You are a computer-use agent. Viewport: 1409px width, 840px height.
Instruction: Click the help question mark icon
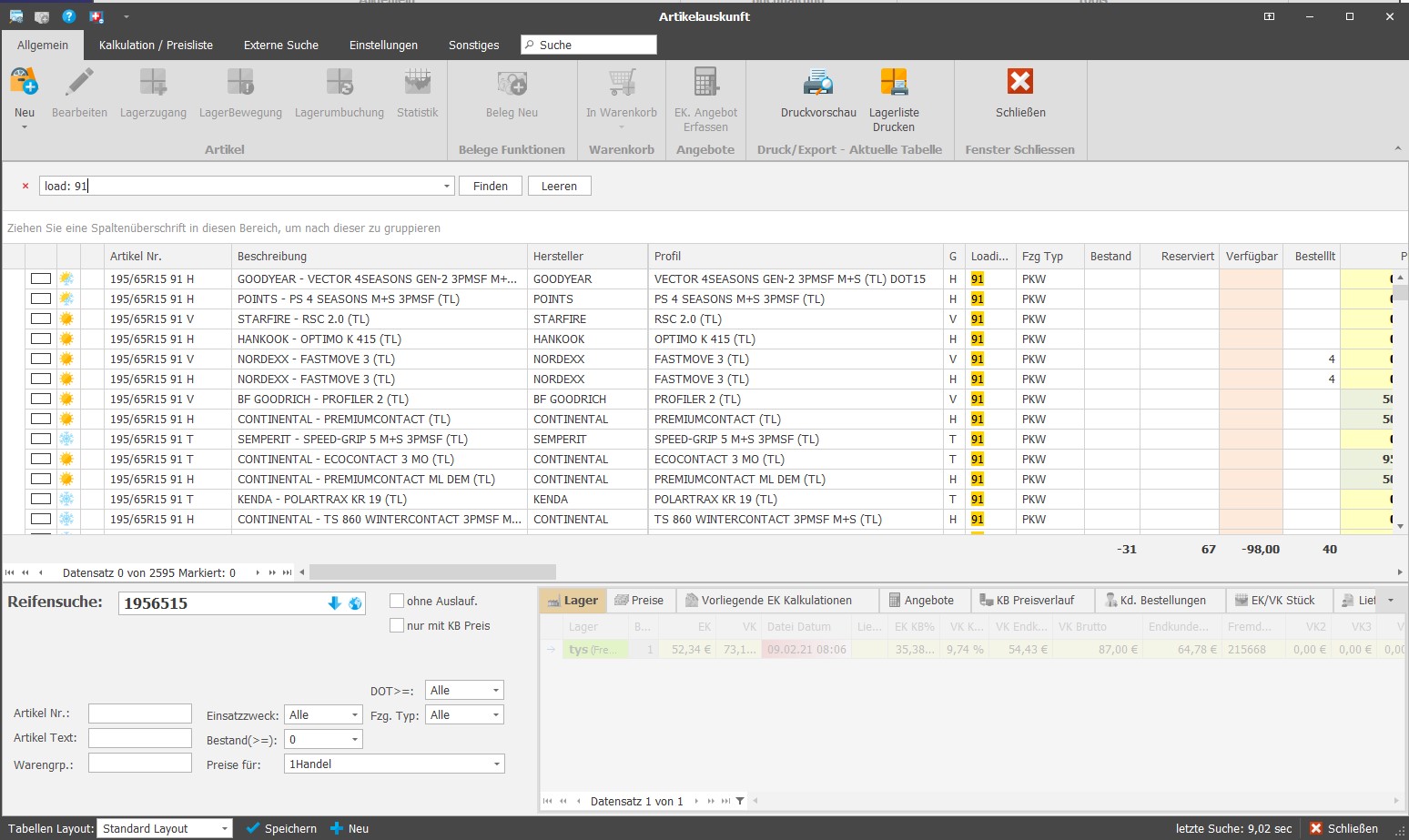(68, 16)
